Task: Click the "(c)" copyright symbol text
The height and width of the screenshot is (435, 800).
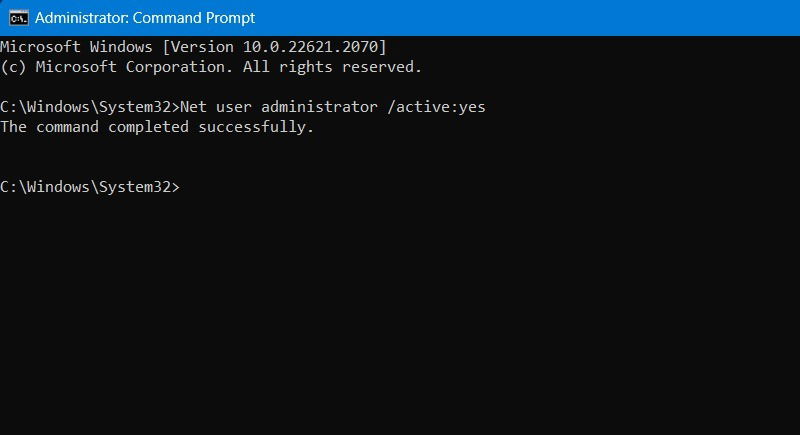Action: tap(13, 67)
